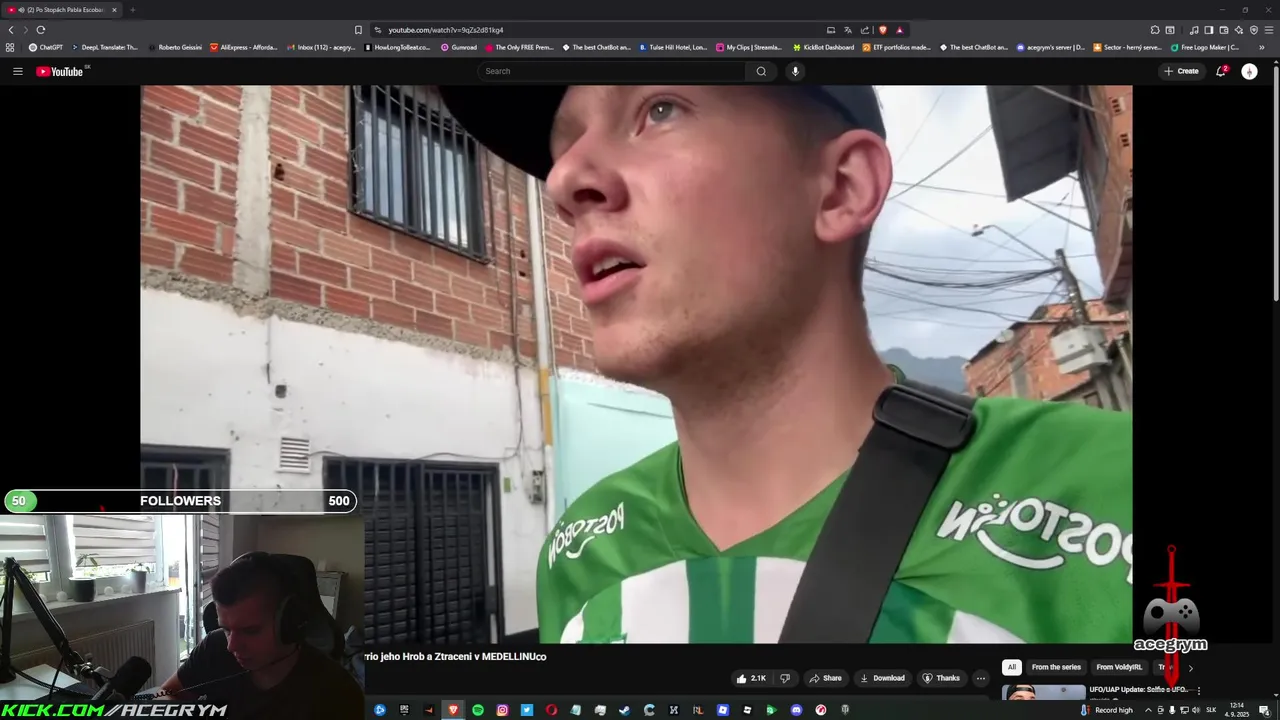
Task: Go to YouTube home via logo
Action: tap(60, 71)
